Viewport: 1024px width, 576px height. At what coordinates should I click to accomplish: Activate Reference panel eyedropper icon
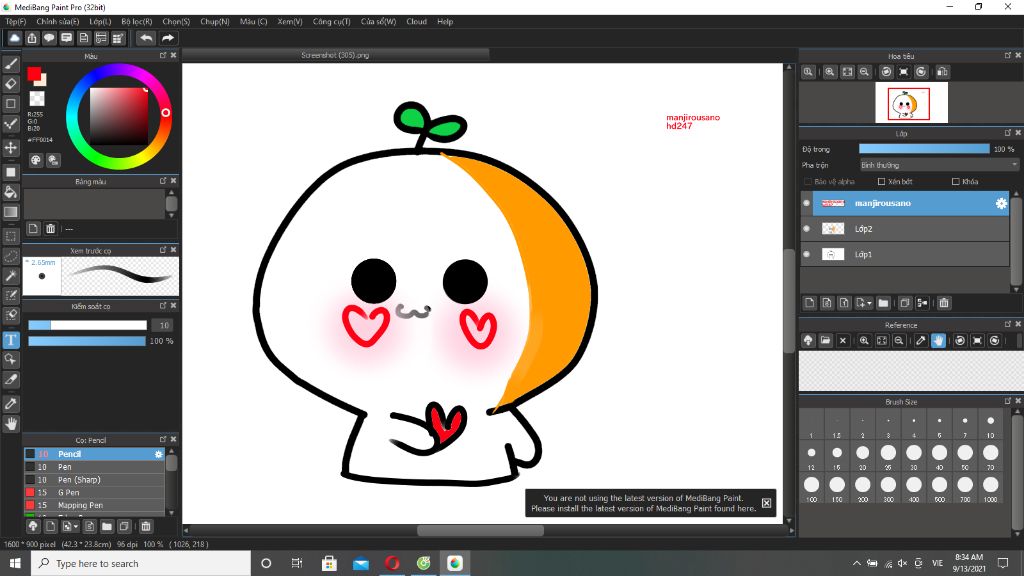pos(921,341)
